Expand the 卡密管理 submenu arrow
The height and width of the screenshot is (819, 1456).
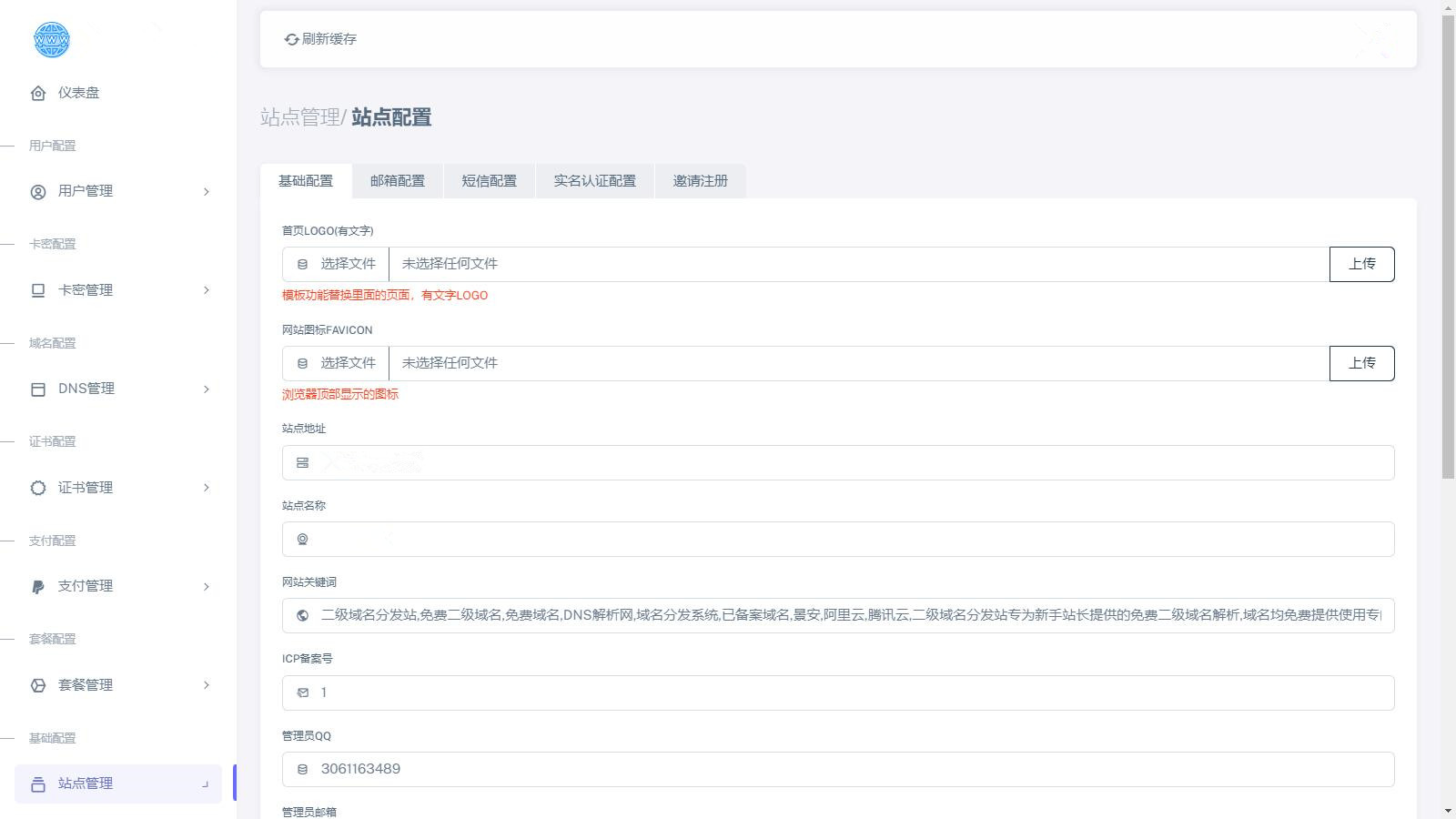(207, 290)
